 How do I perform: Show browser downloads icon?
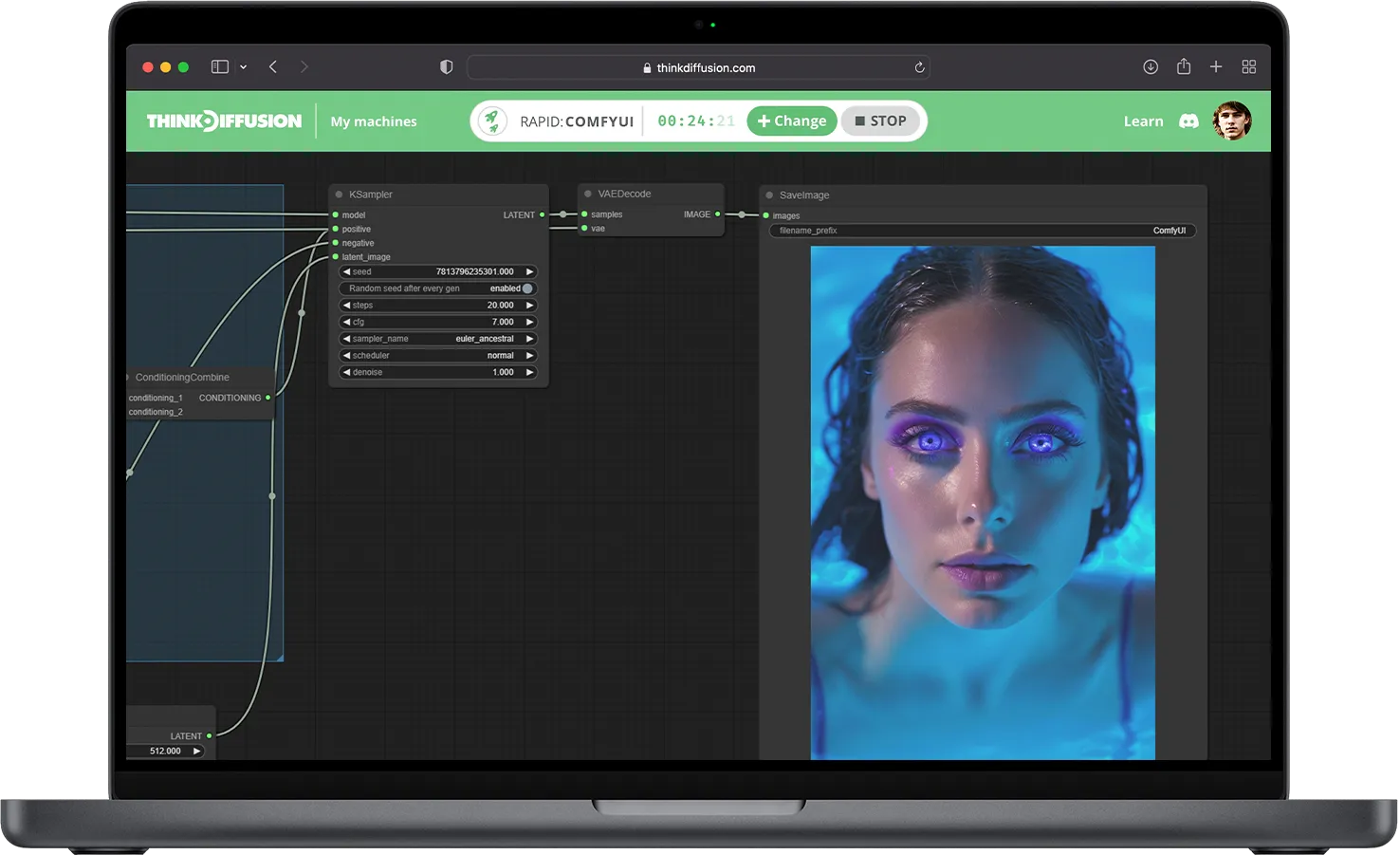coord(1151,66)
